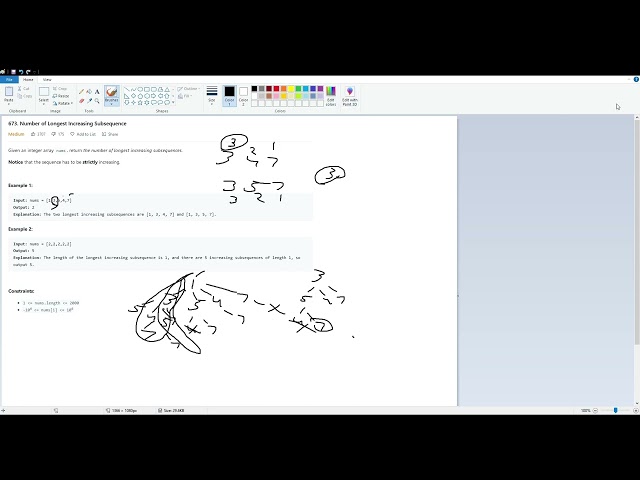Open Customize Quick Access Toolbar dropdown

coord(35,72)
